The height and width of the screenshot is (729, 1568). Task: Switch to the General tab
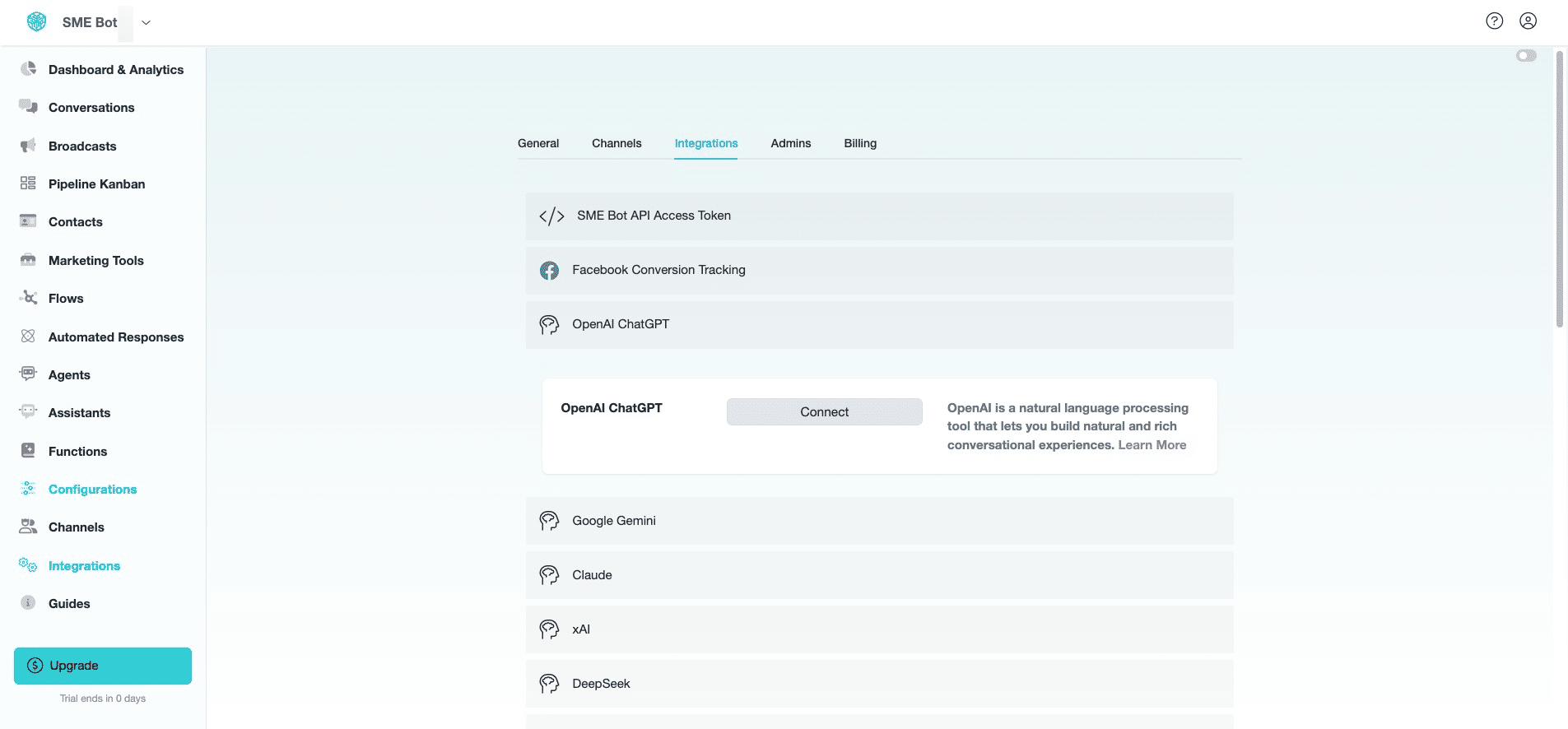(x=538, y=143)
